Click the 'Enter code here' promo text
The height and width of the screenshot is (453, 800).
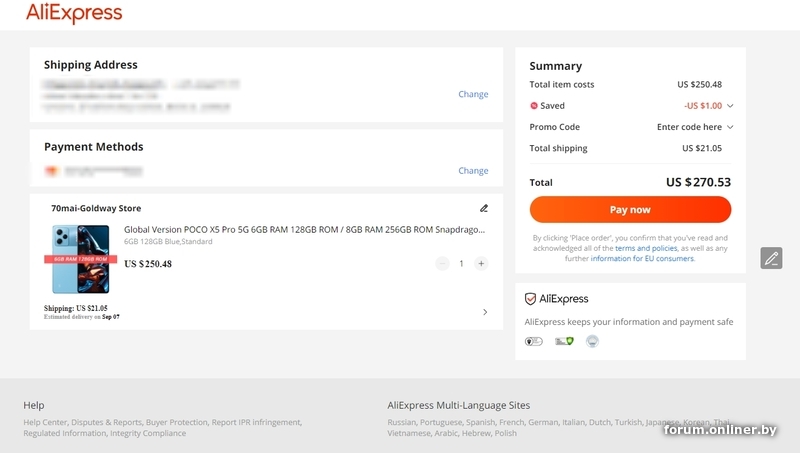689,127
